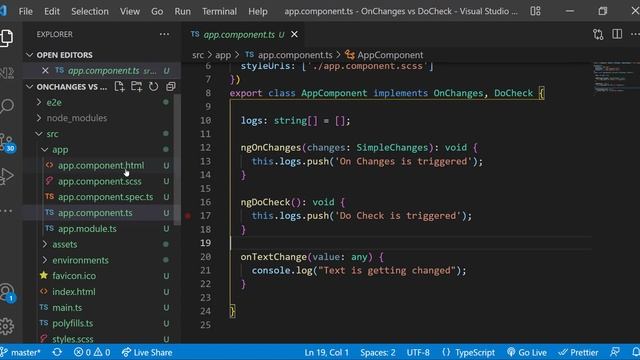Open feedback icon in status bar
The height and width of the screenshot is (360, 640).
[x=615, y=352]
